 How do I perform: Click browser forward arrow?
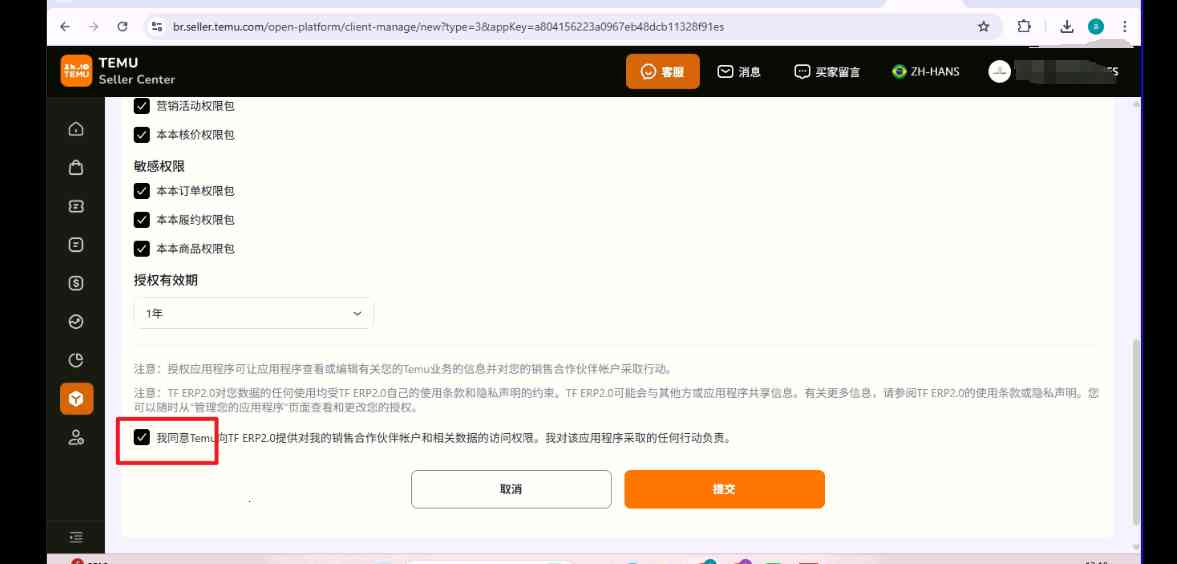pos(93,26)
